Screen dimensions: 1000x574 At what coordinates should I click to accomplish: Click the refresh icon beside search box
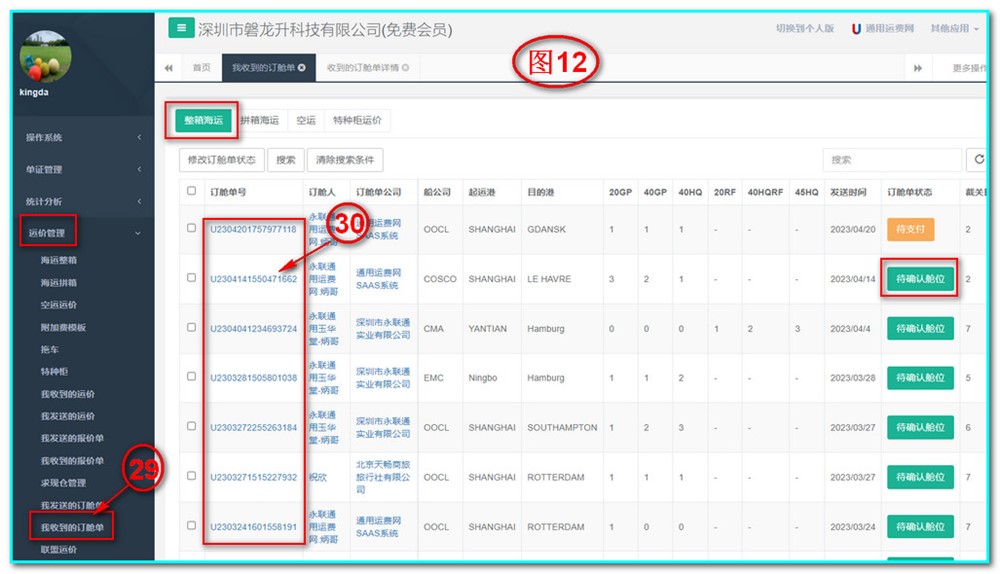(x=978, y=159)
